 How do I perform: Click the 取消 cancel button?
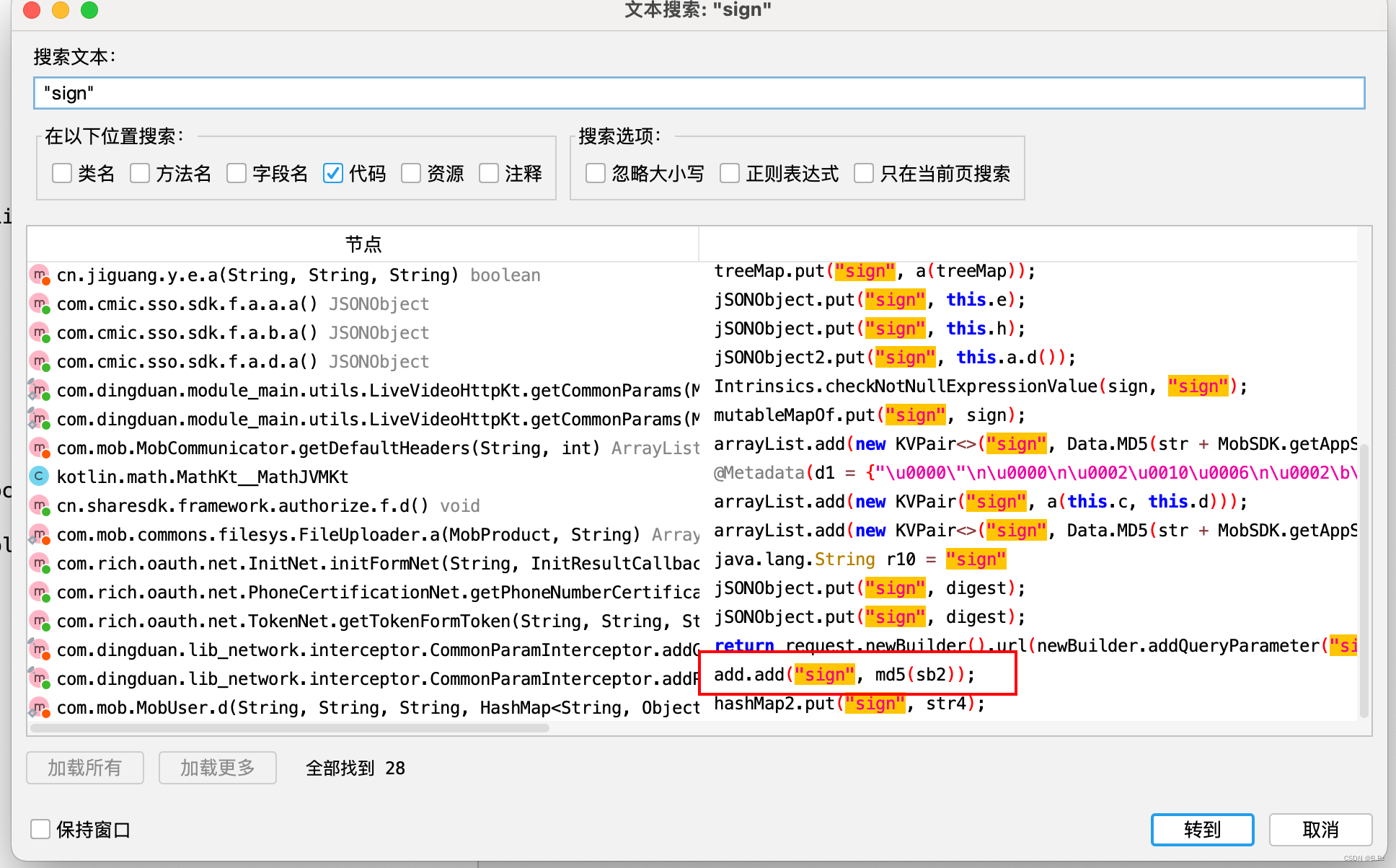point(1321,830)
